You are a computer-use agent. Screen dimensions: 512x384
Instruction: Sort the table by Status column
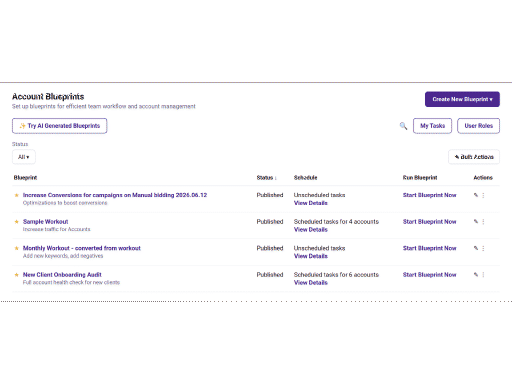point(267,178)
